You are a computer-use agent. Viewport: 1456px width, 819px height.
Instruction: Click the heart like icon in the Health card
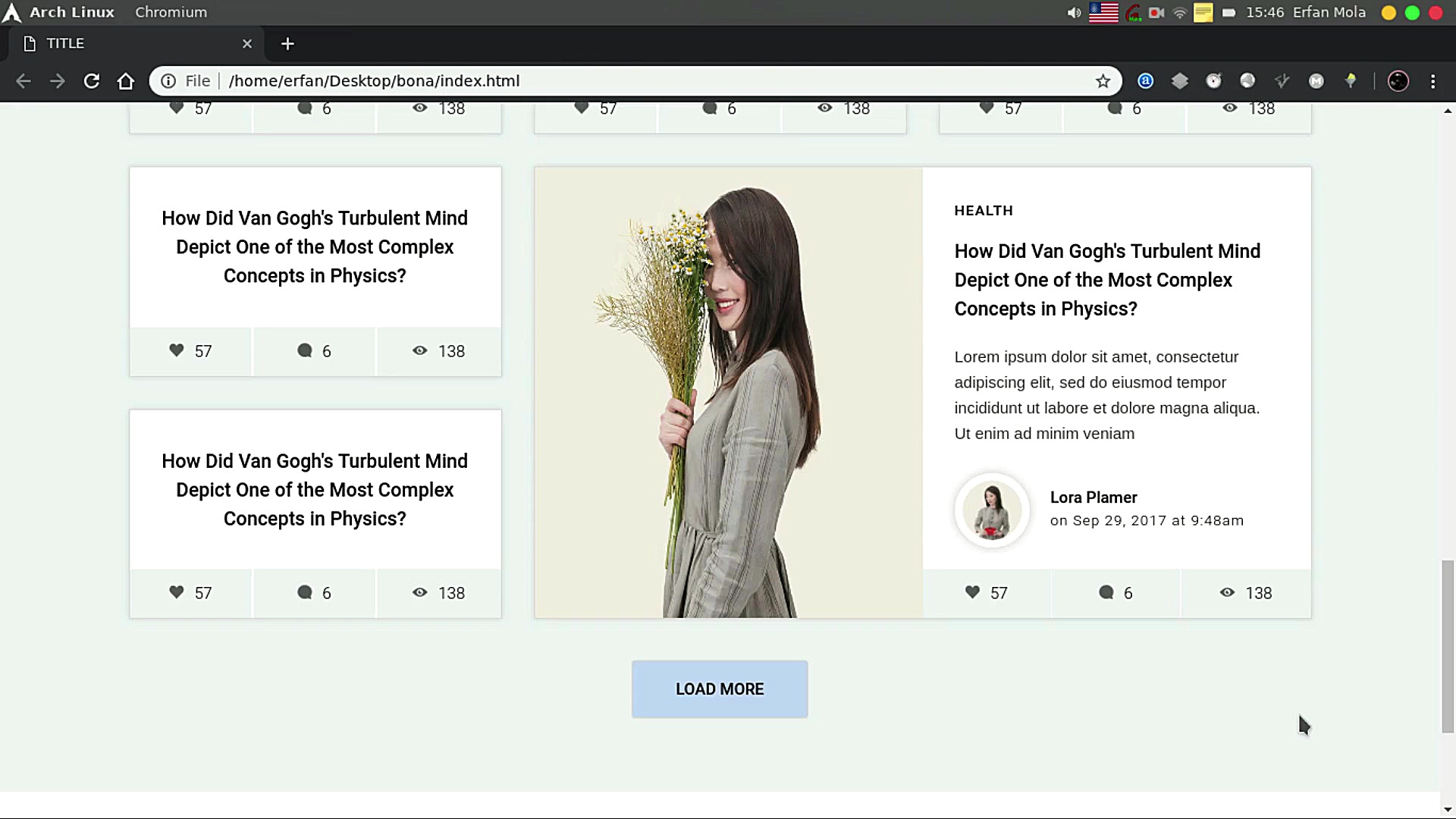click(x=972, y=592)
